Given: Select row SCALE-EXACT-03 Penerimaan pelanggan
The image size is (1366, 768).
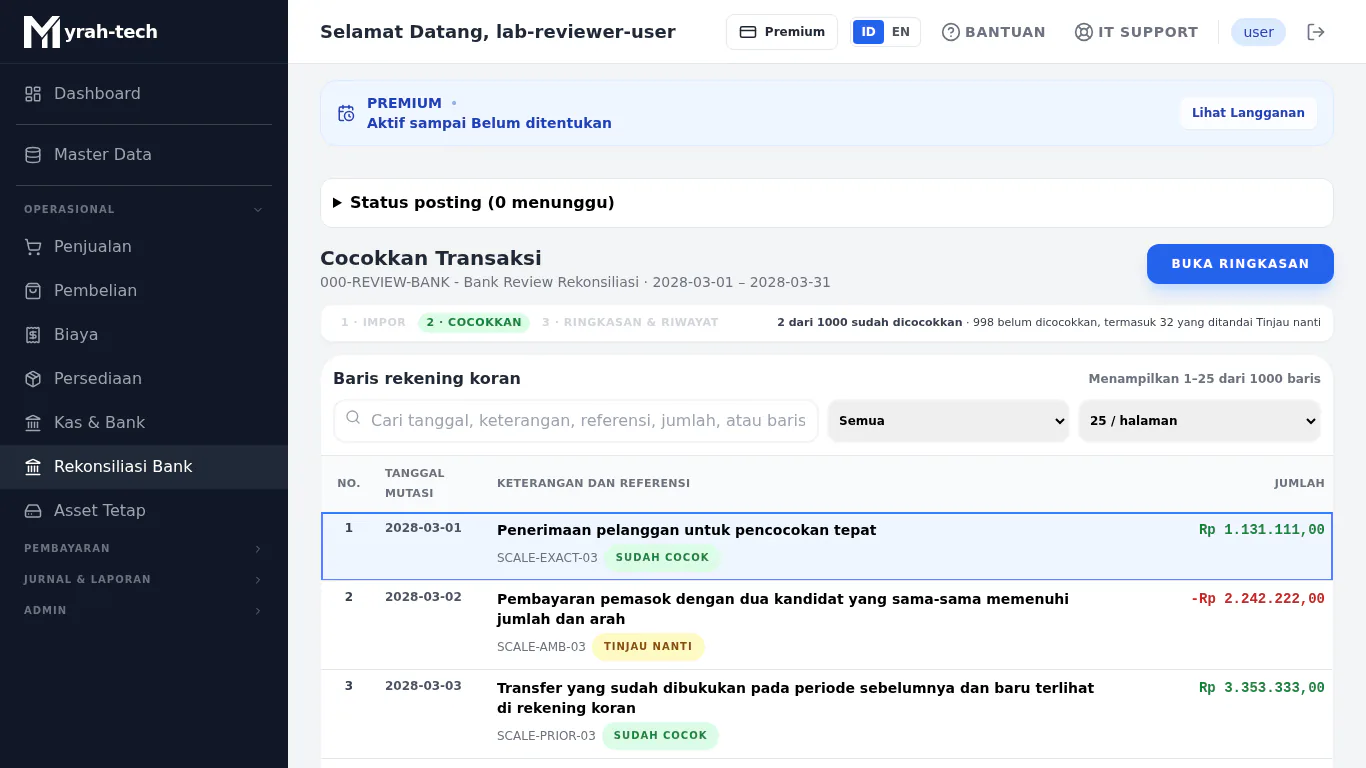Looking at the screenshot, I should (x=827, y=546).
